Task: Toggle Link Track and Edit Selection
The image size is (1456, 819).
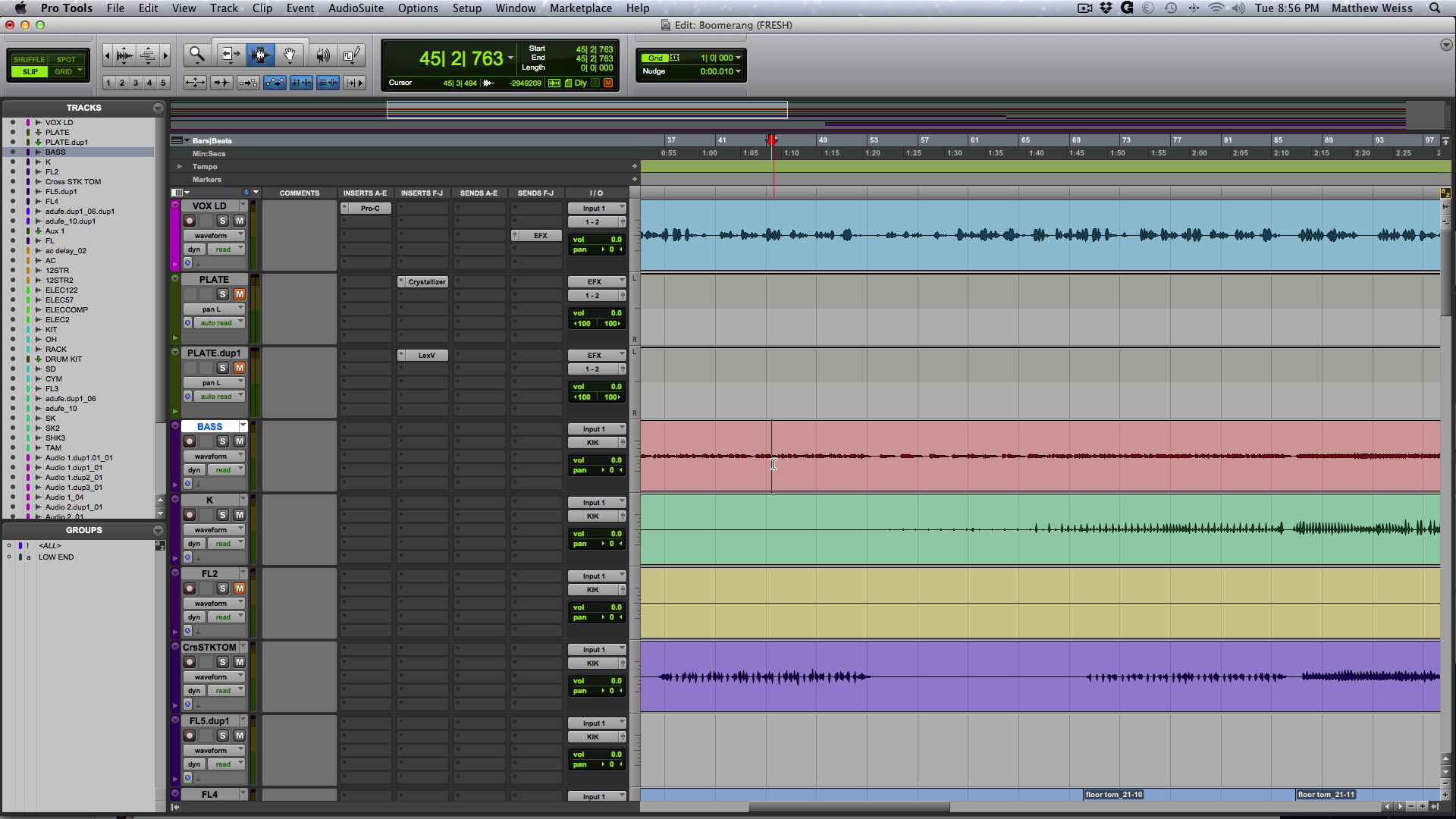Action: (328, 83)
